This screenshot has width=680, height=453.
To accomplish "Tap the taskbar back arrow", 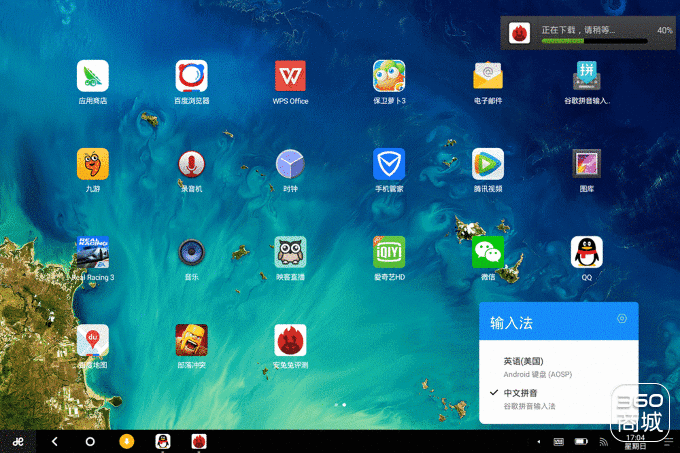I will click(x=55, y=442).
